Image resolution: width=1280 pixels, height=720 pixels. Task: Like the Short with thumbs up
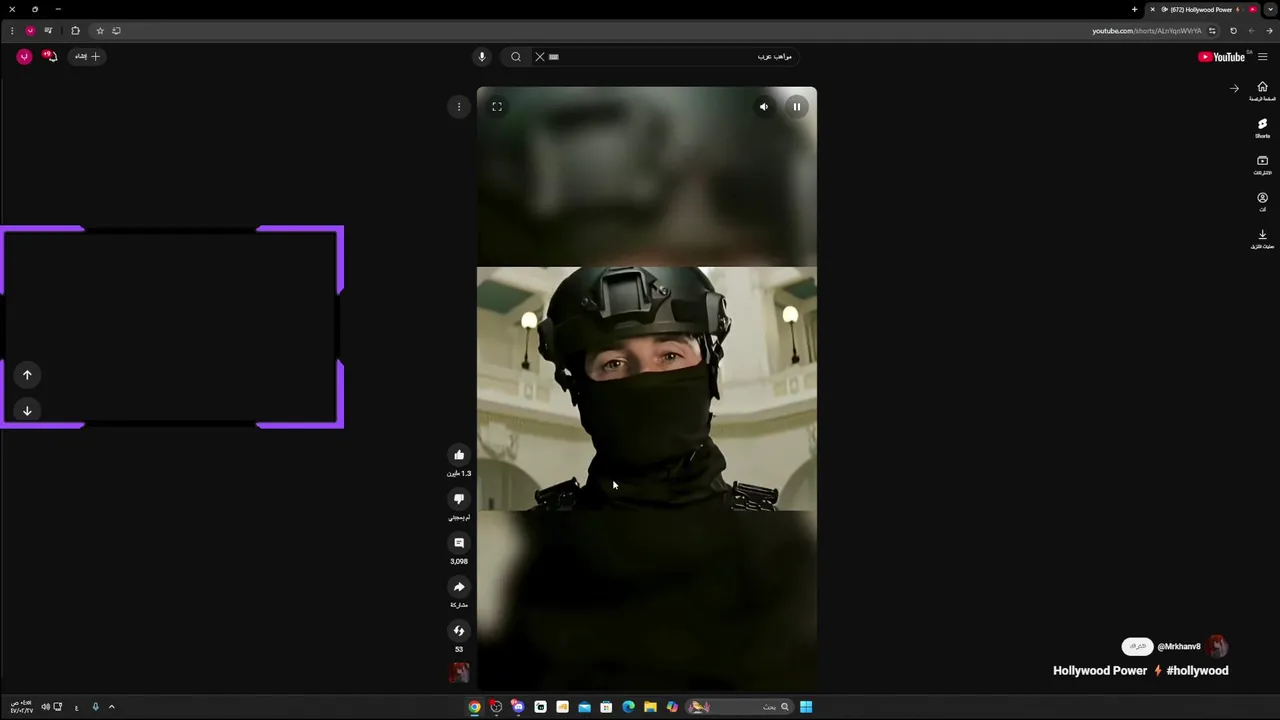(x=459, y=455)
